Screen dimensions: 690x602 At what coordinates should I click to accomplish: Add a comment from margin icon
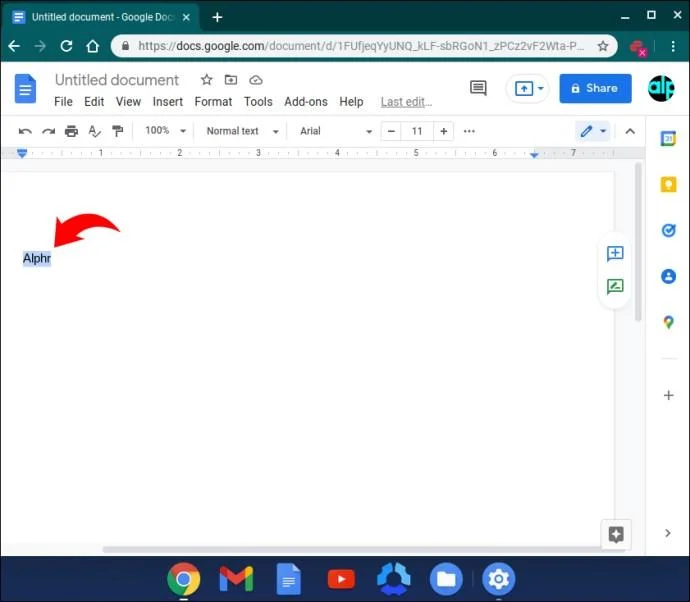click(x=615, y=253)
